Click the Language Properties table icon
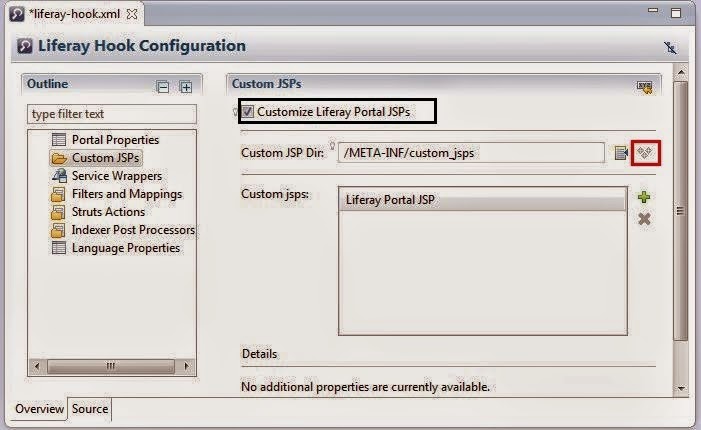701x430 pixels. (x=59, y=248)
